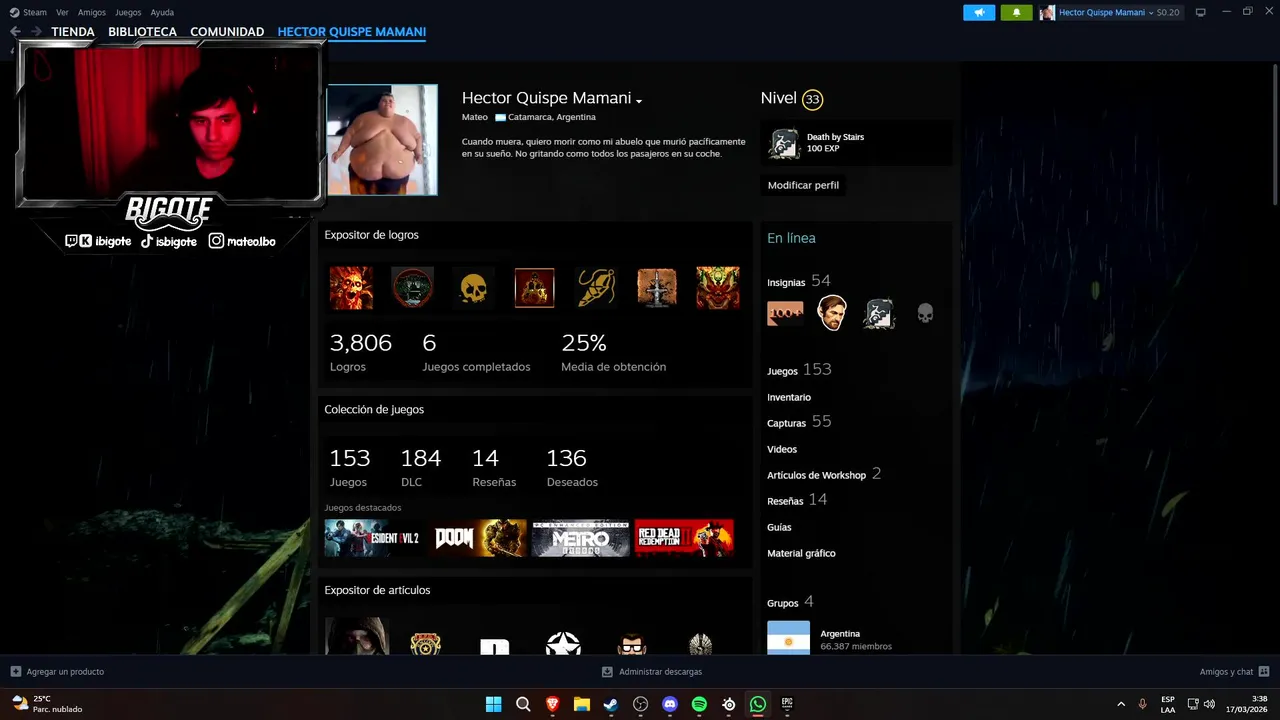Open the Ver menu
The image size is (1280, 720).
pyautogui.click(x=62, y=12)
